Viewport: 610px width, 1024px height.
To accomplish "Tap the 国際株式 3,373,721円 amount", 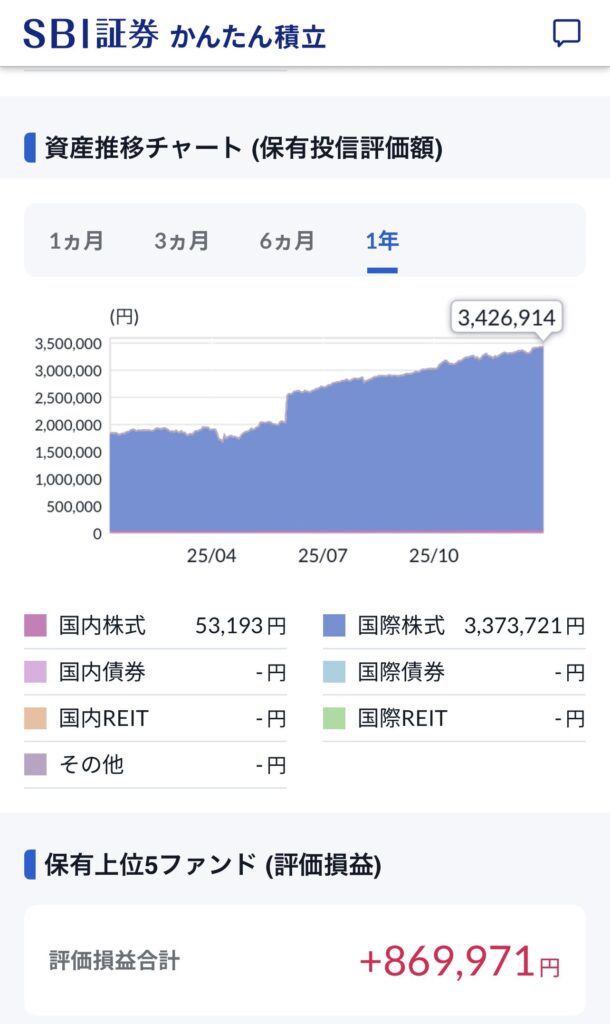I will pyautogui.click(x=524, y=627).
